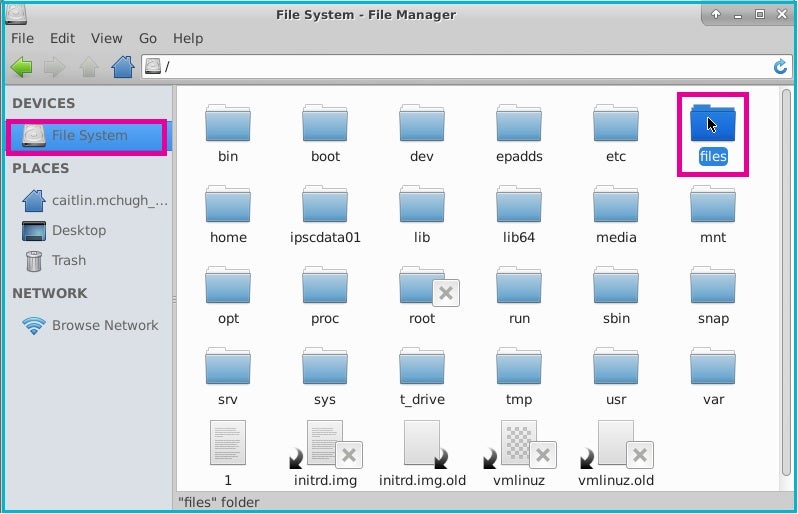Select the text file named 1
Image resolution: width=798 pixels, height=514 pixels.
tap(228, 444)
